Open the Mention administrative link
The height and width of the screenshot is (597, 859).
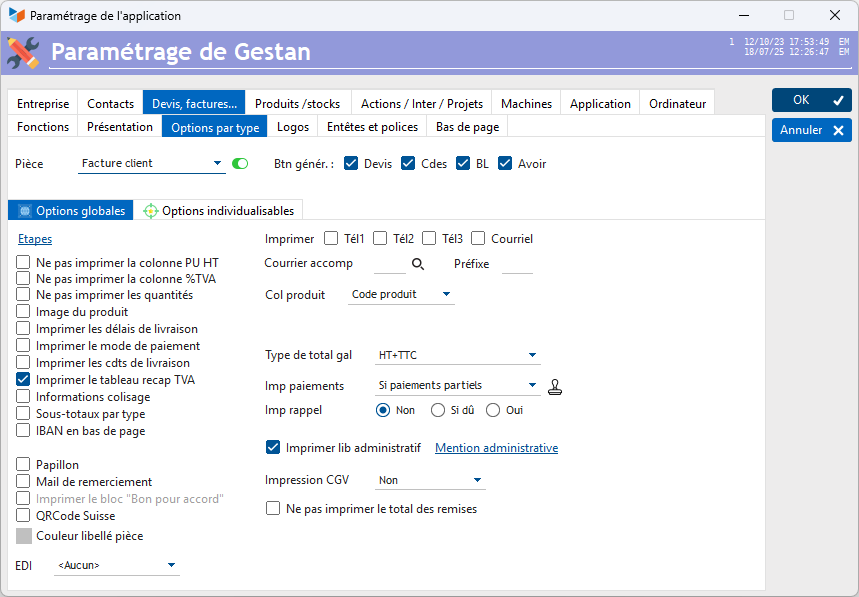(496, 448)
